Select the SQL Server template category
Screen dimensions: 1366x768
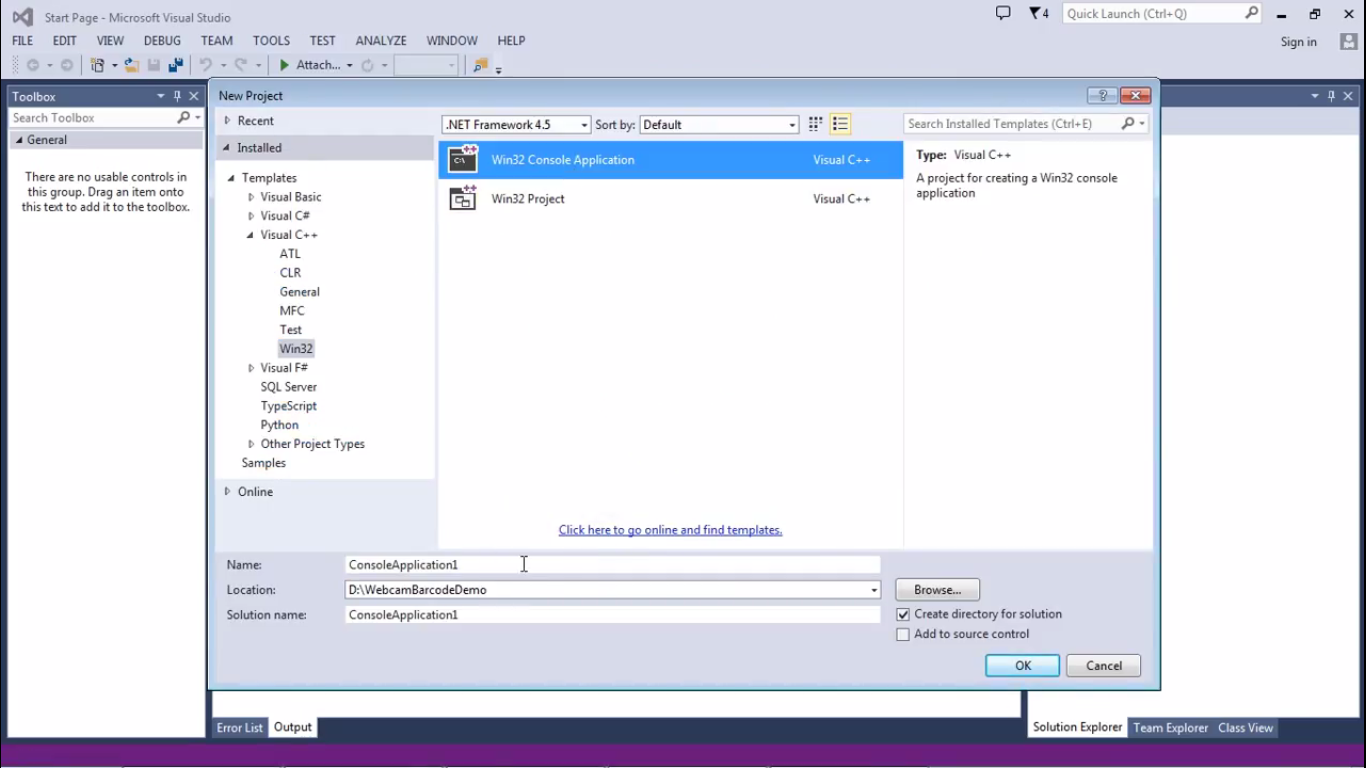pyautogui.click(x=289, y=387)
